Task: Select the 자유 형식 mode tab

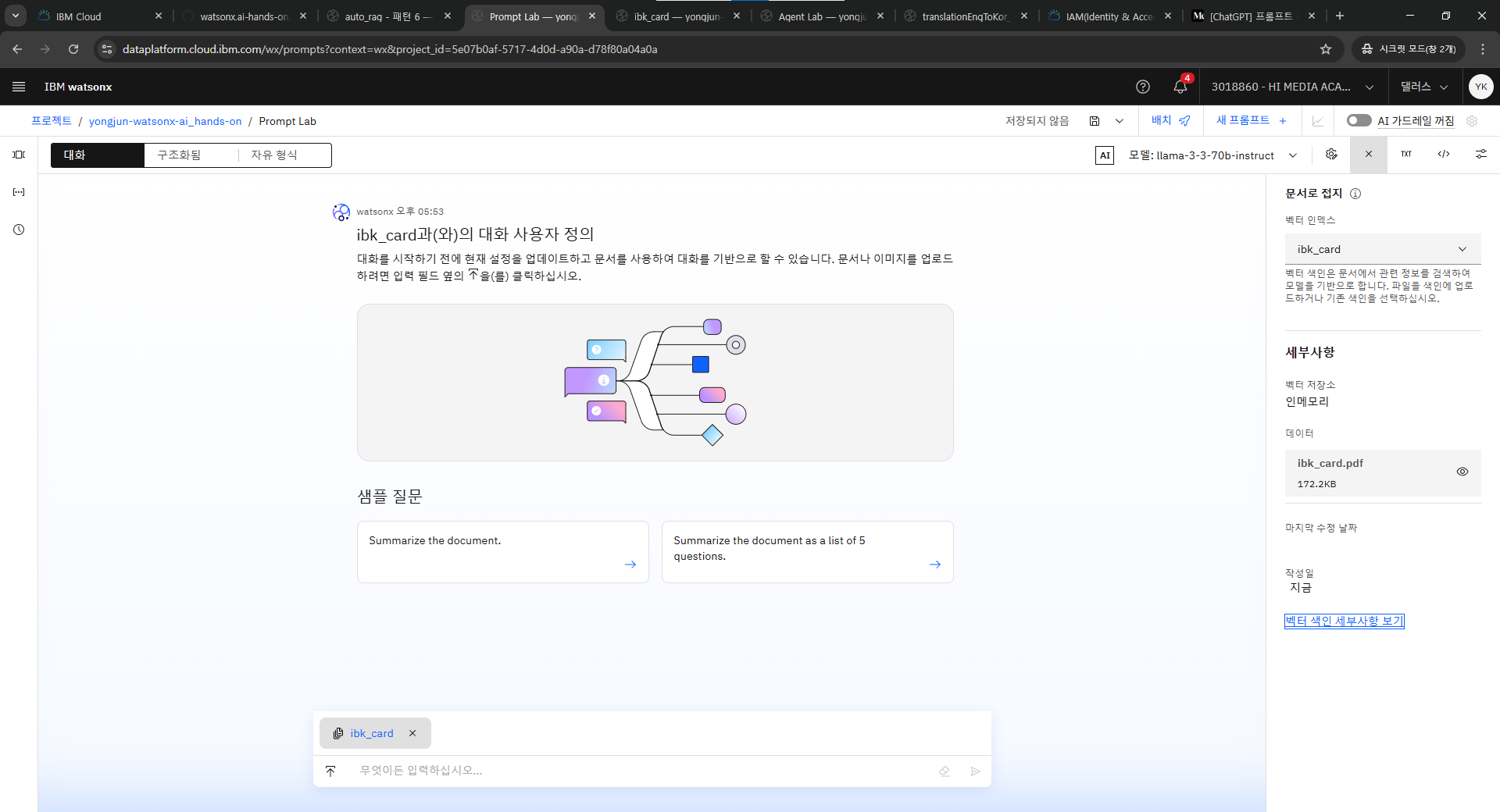Action: click(x=284, y=155)
